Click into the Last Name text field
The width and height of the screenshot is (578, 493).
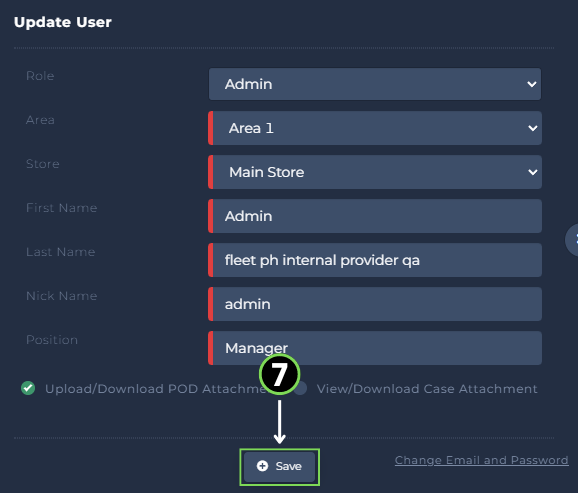(x=375, y=260)
